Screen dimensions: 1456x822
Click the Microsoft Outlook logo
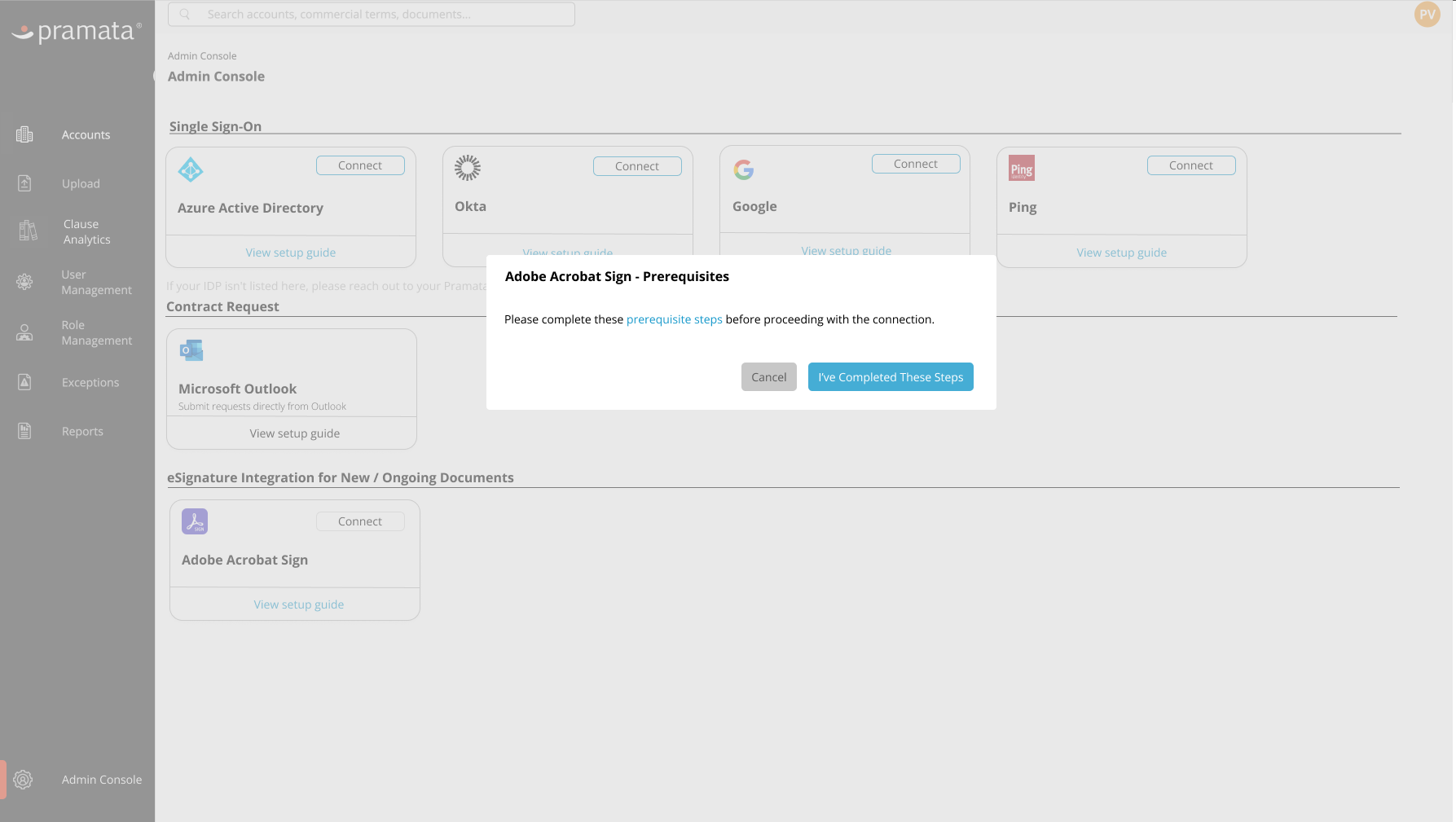point(191,350)
